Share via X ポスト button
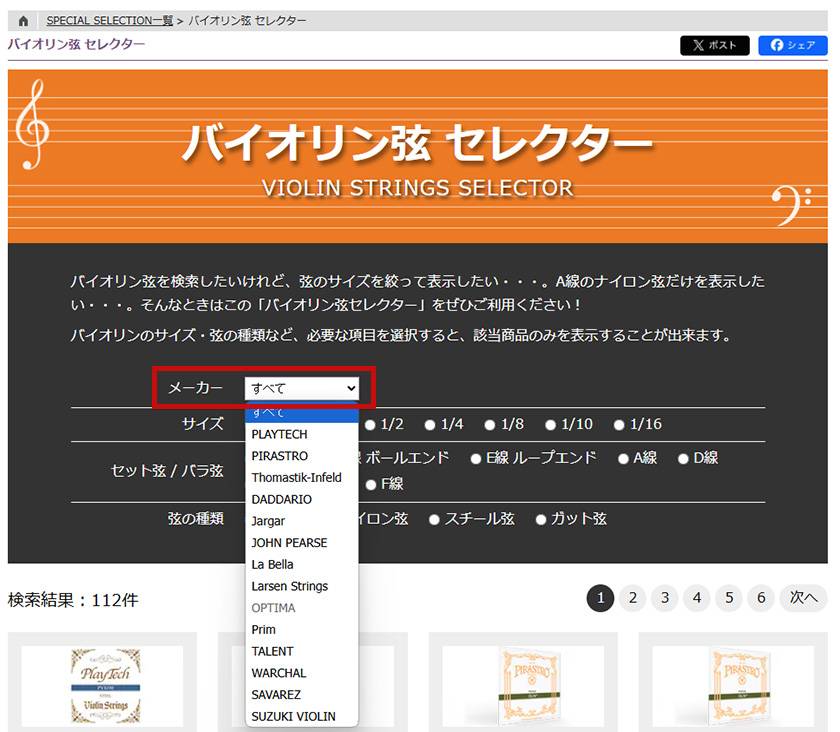 [715, 46]
